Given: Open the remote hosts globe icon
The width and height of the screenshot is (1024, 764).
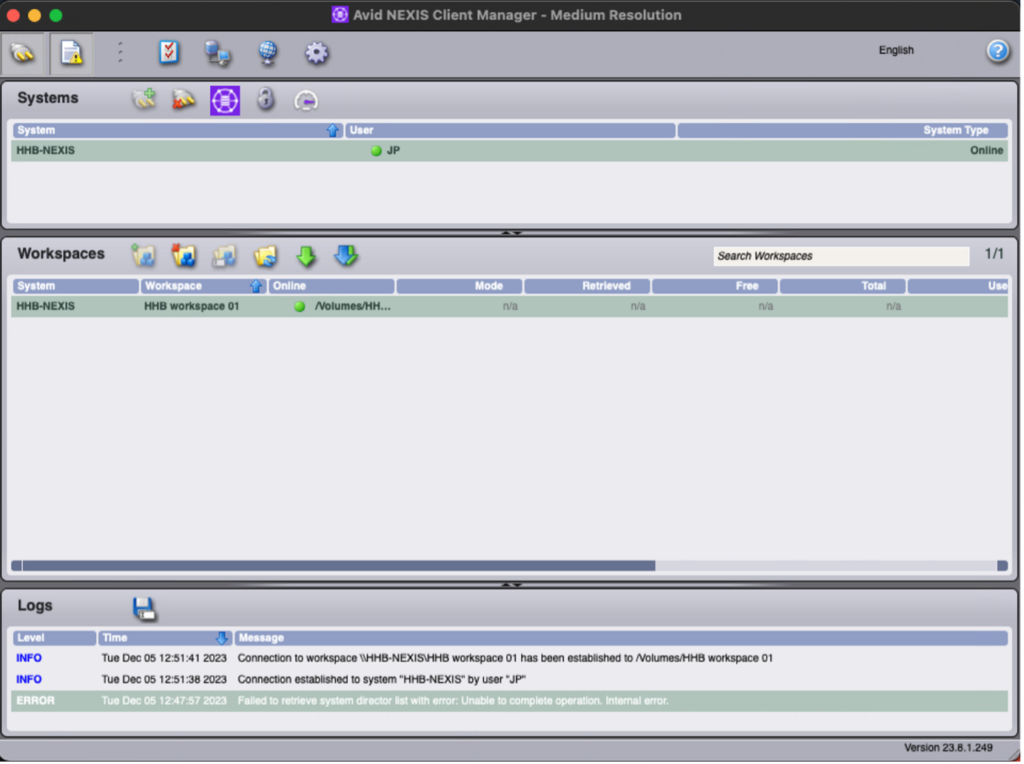Looking at the screenshot, I should pyautogui.click(x=268, y=53).
